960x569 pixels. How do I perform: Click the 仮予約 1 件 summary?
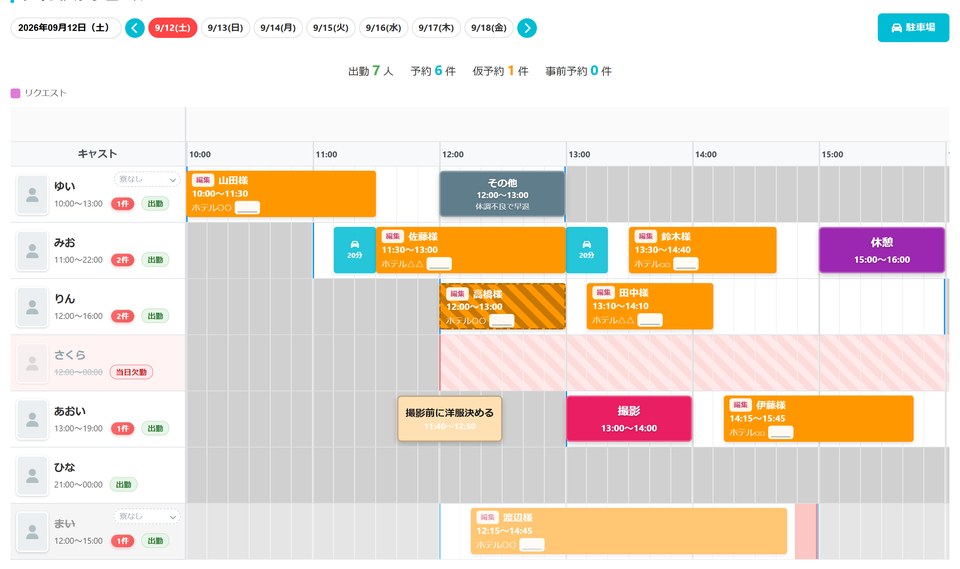[x=500, y=71]
